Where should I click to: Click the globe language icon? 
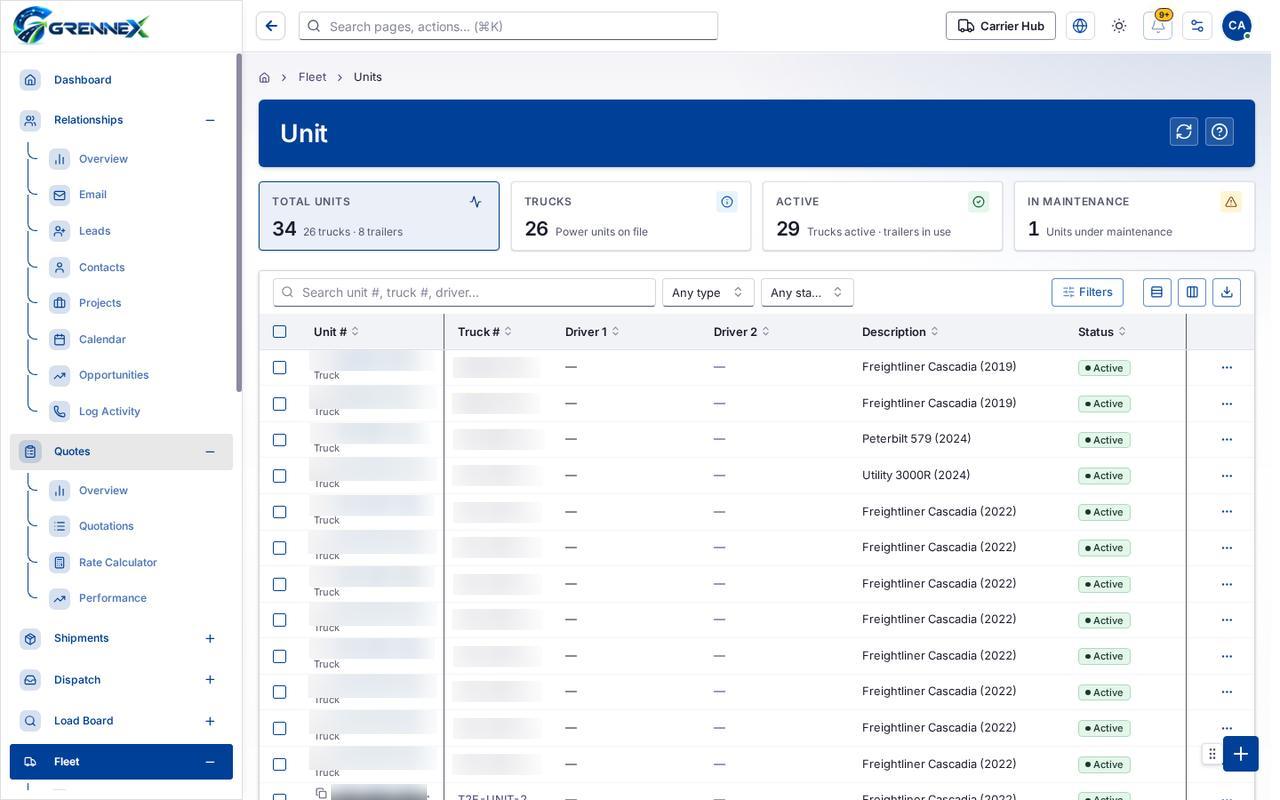(x=1080, y=26)
